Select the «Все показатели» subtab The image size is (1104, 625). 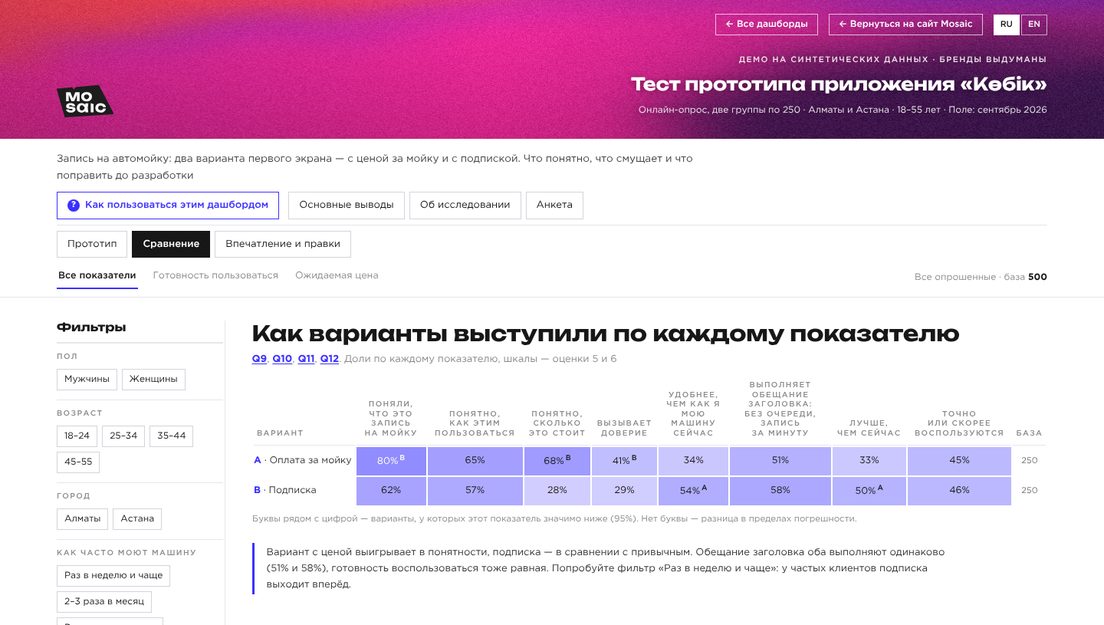click(x=96, y=276)
